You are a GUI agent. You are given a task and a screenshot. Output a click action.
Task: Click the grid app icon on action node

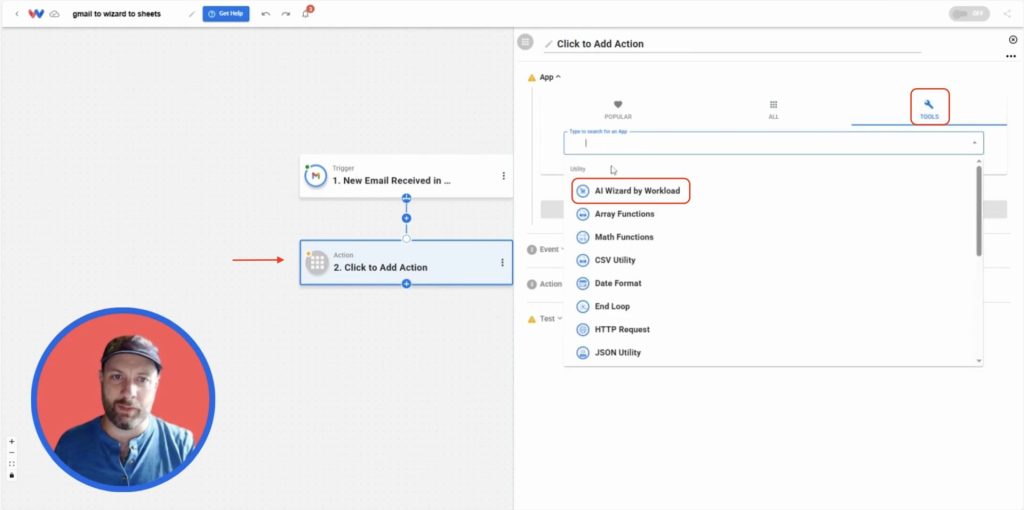pos(317,263)
